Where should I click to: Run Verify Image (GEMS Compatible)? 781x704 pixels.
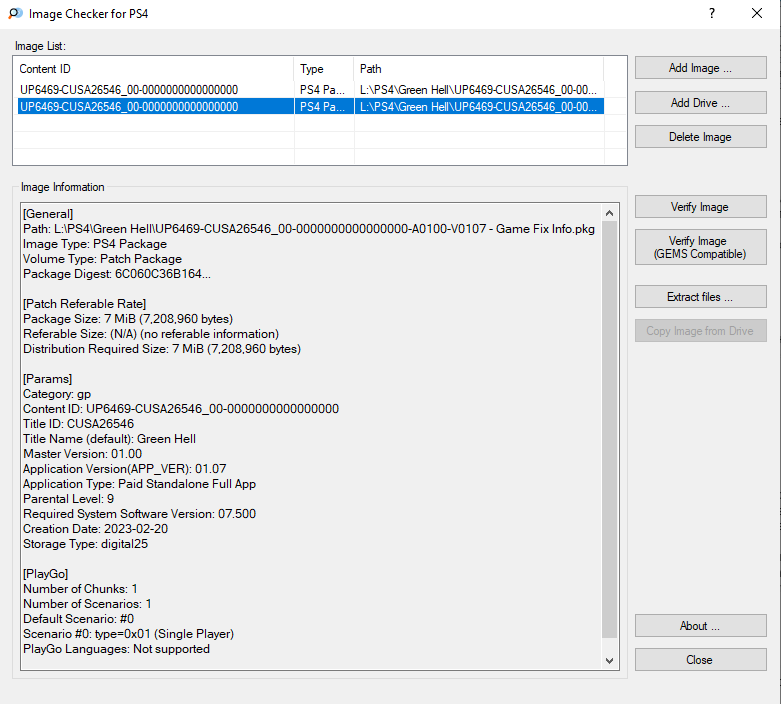pyautogui.click(x=700, y=247)
